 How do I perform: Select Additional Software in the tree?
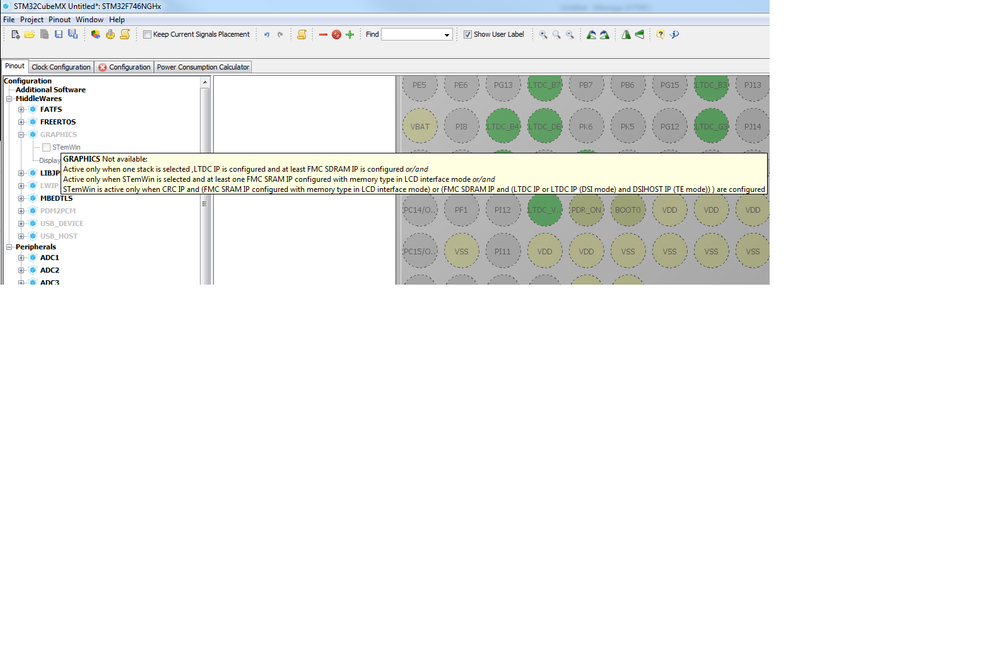pyautogui.click(x=50, y=90)
